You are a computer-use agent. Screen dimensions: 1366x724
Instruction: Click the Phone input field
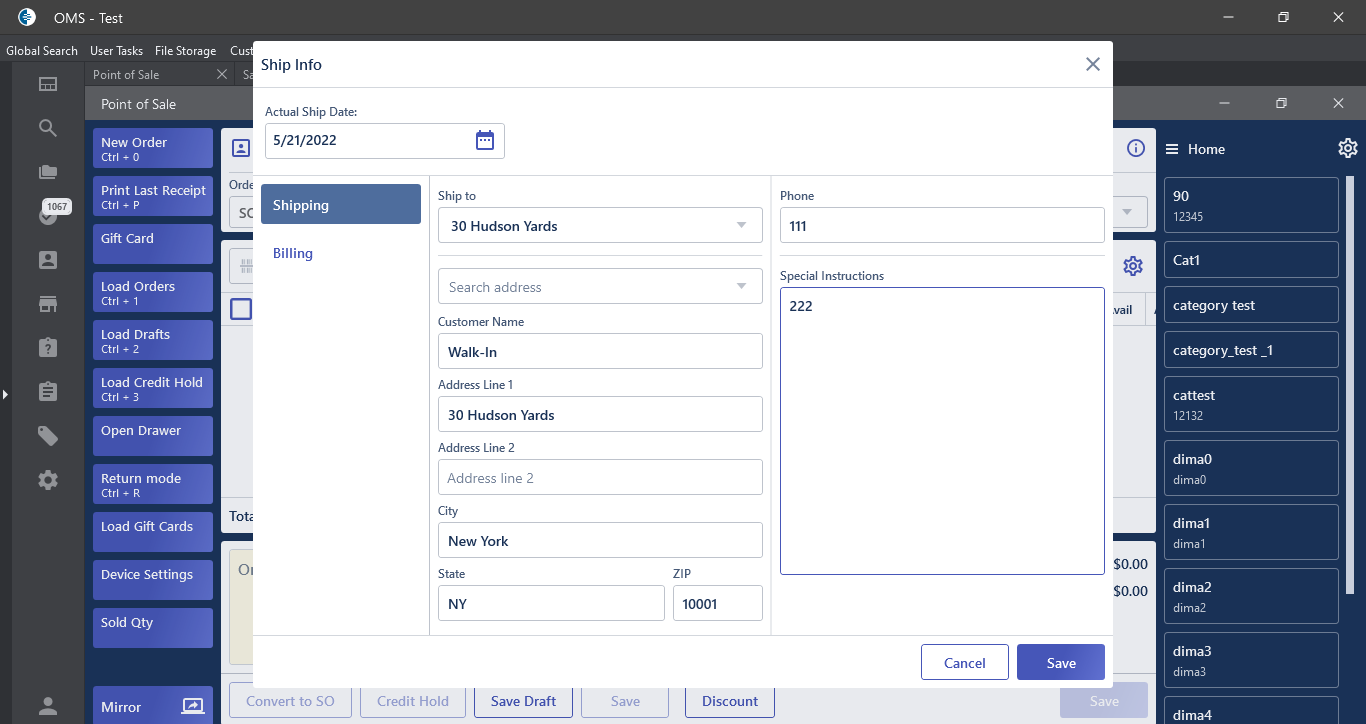tap(942, 226)
